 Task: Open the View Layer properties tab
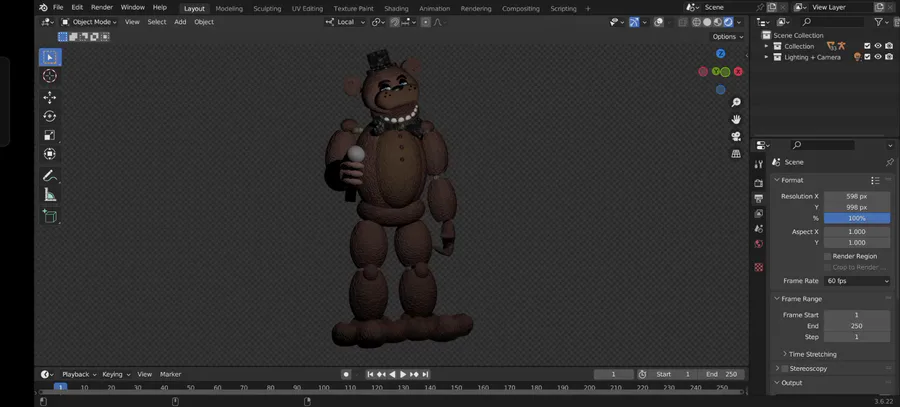tap(759, 214)
